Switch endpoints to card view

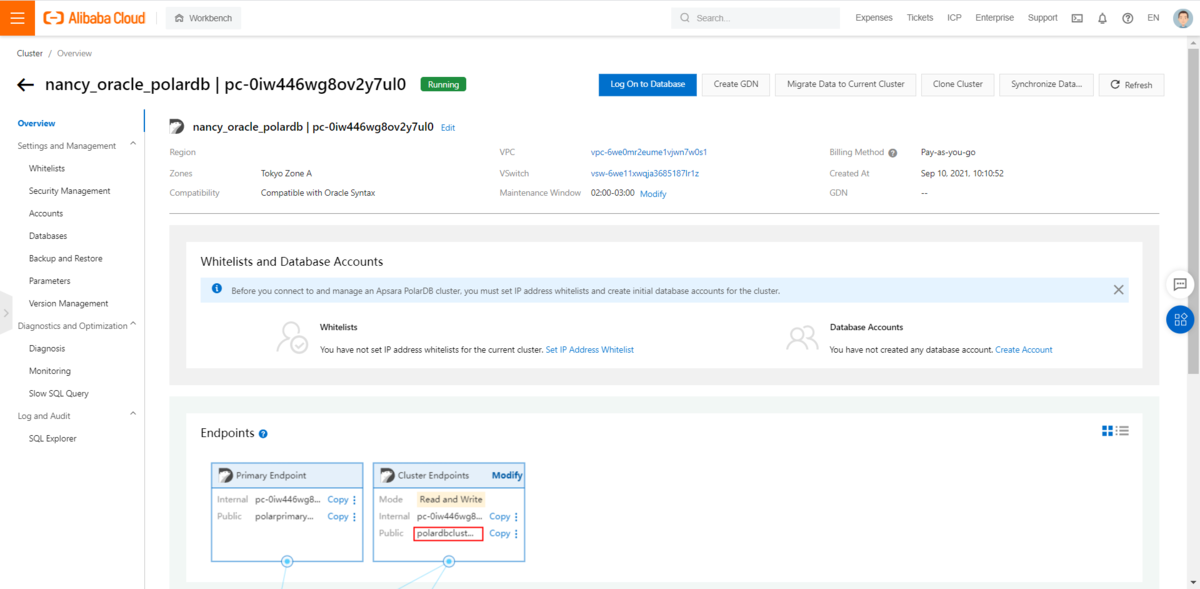(x=1108, y=431)
